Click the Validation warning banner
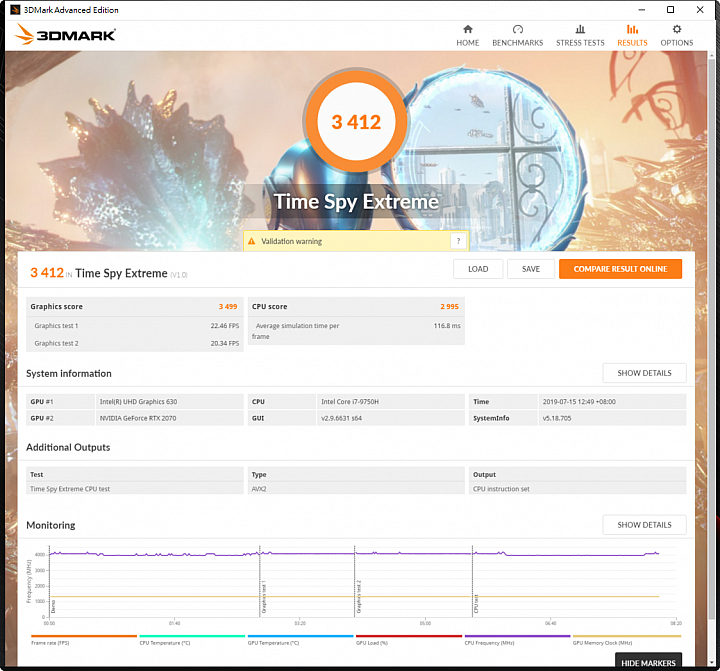Image resolution: width=720 pixels, height=671 pixels. (x=355, y=241)
